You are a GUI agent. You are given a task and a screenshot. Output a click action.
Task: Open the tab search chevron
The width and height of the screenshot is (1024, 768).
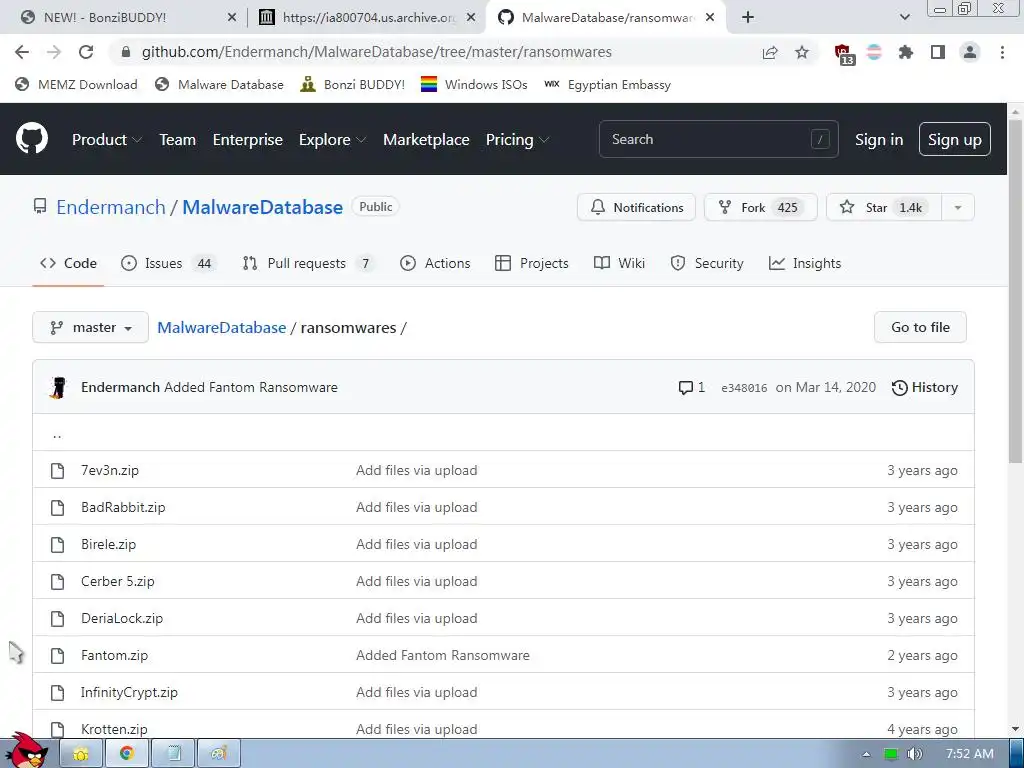point(904,18)
